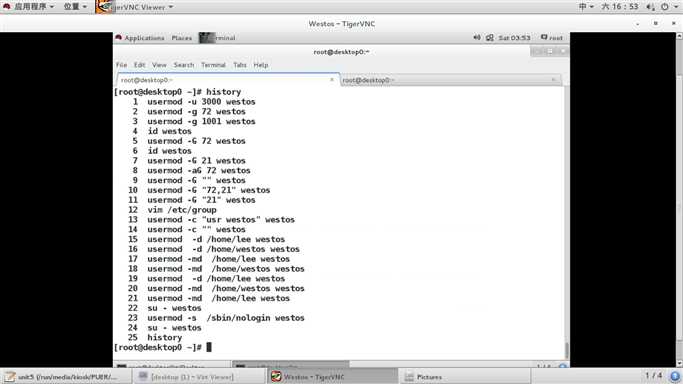683x384 pixels.
Task: Click the VNC viewer right-edge scrollbar up arrow
Action: pos(679,36)
